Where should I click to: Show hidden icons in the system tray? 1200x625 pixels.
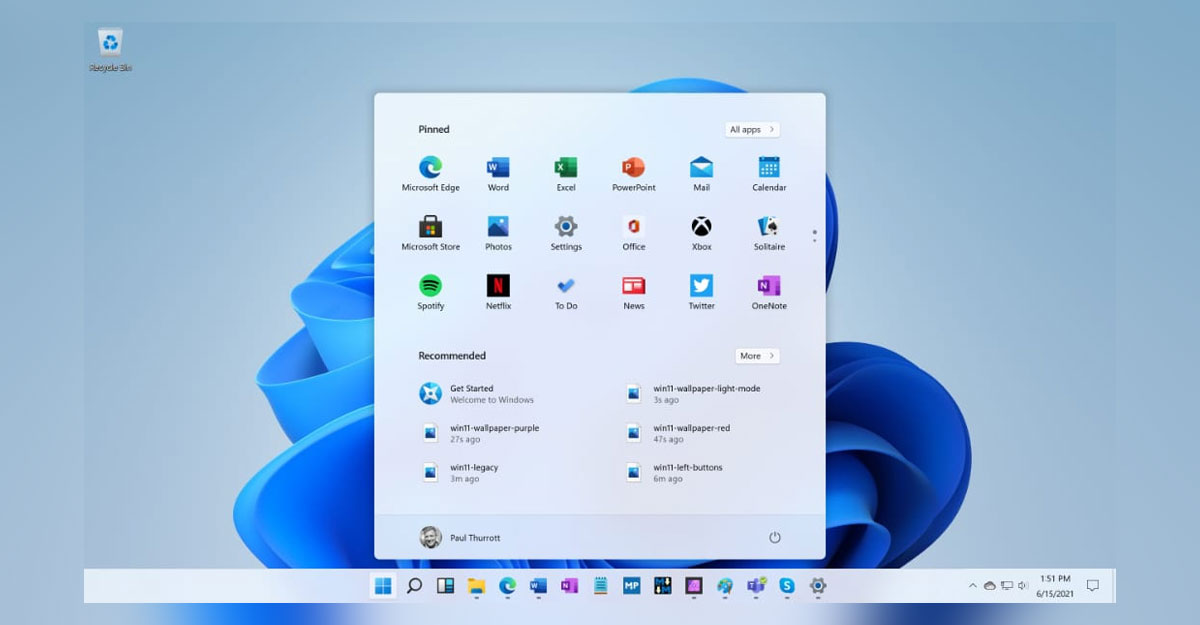tap(973, 585)
